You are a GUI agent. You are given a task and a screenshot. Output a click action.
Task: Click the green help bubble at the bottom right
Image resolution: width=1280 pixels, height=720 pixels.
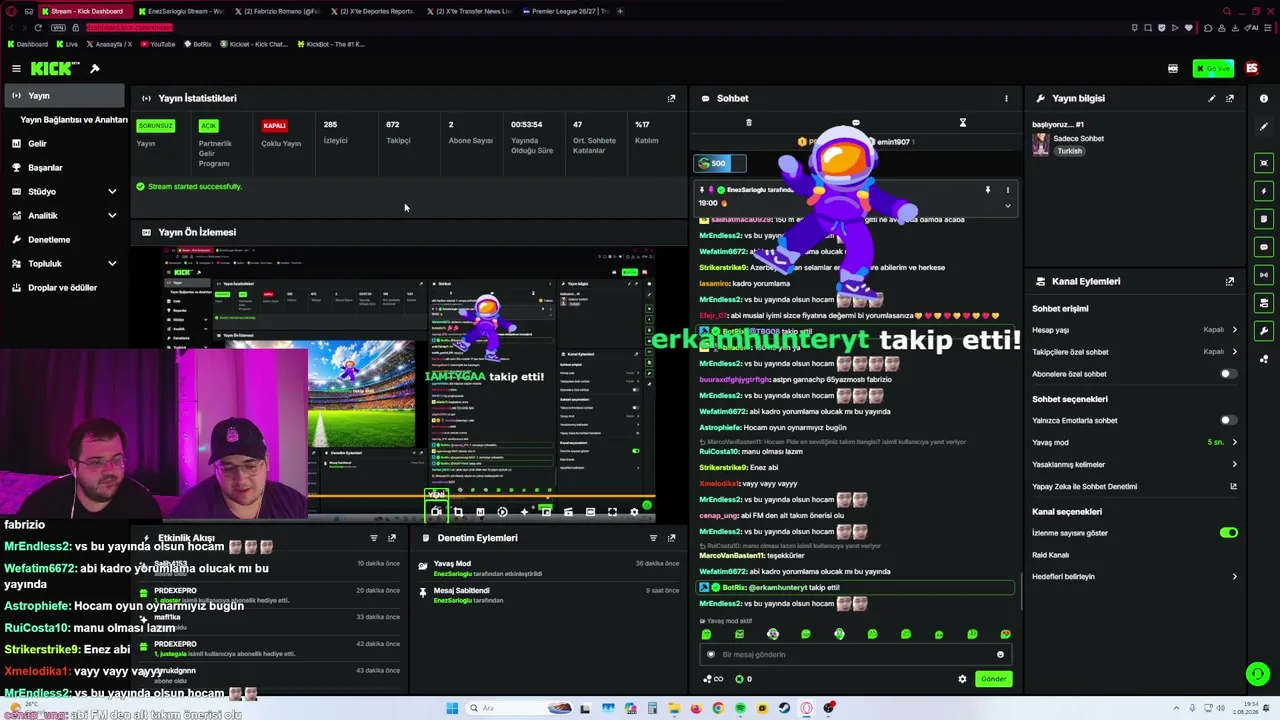1258,674
